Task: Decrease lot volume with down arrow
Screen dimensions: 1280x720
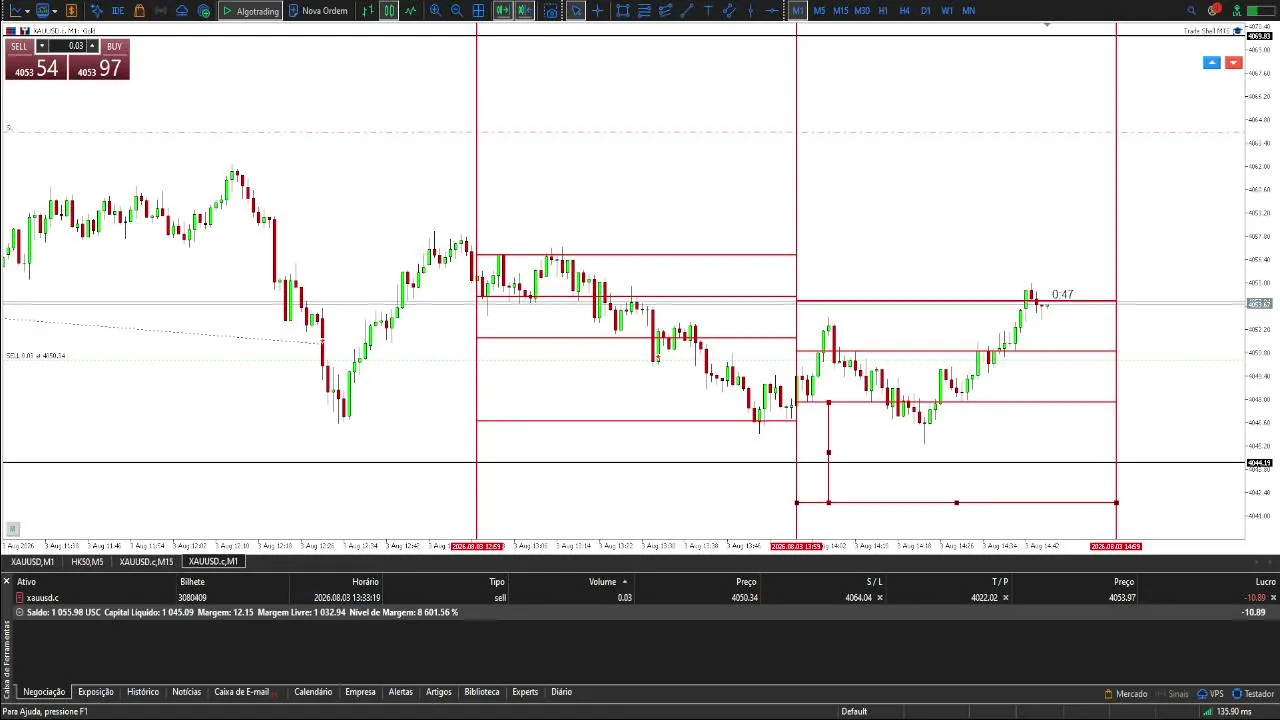Action: pos(42,46)
